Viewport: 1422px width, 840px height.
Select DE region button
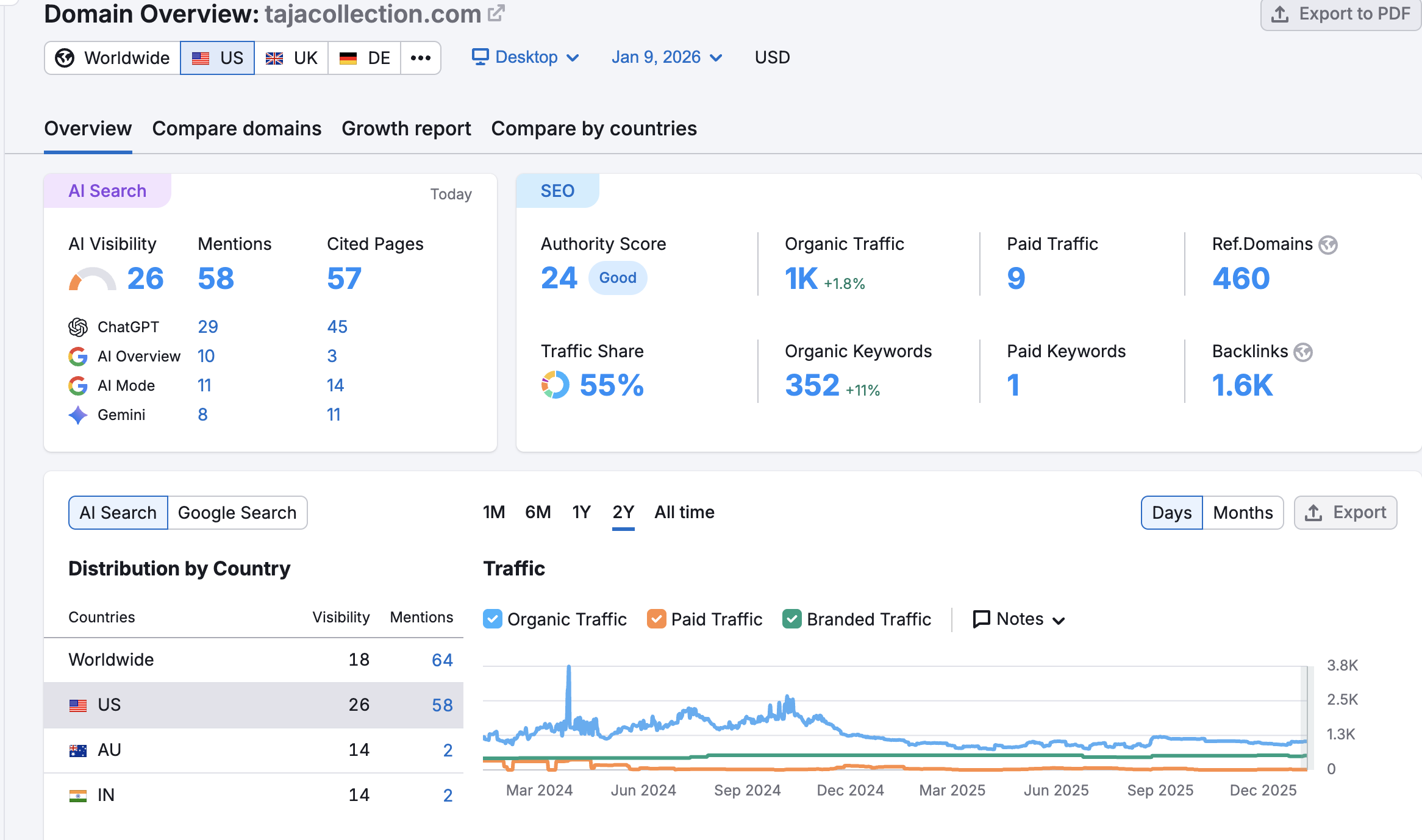tap(365, 58)
